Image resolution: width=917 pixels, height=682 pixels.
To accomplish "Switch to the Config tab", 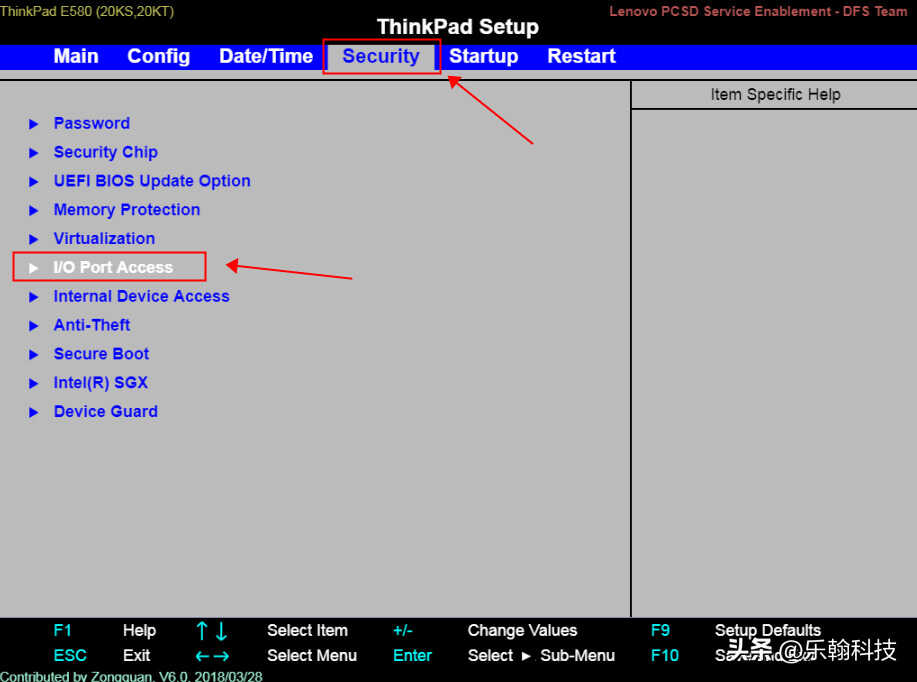I will click(158, 56).
